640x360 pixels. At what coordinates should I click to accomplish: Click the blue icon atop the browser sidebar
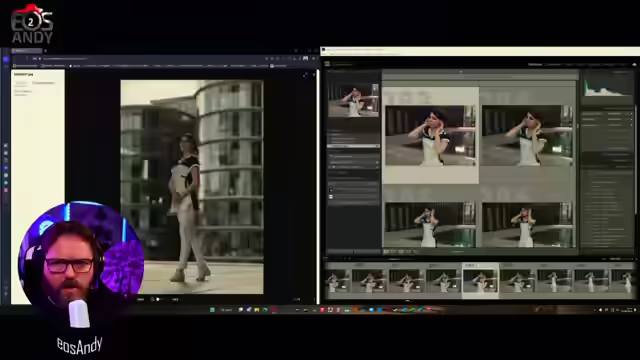(x=6, y=60)
